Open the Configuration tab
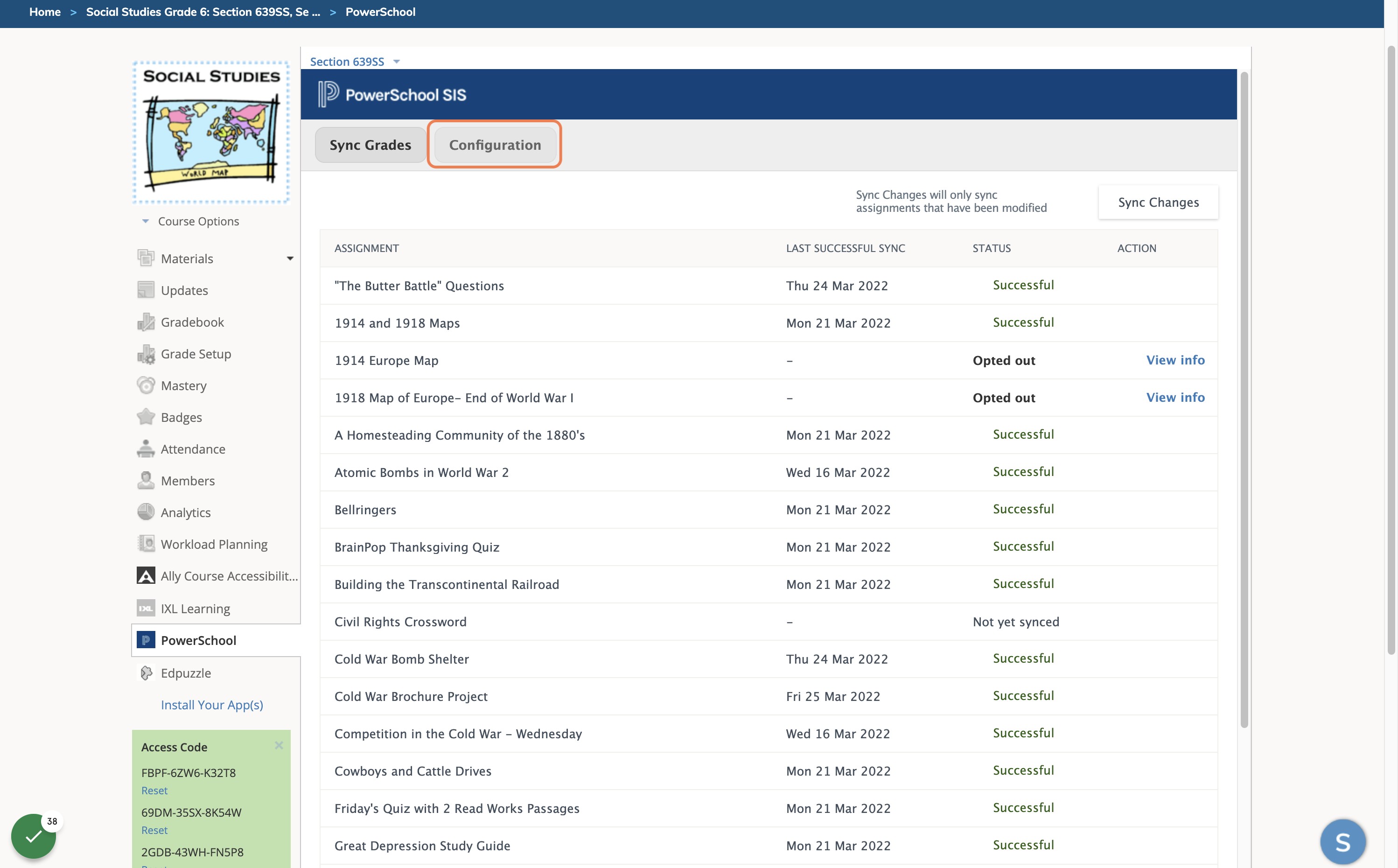 pyautogui.click(x=495, y=145)
